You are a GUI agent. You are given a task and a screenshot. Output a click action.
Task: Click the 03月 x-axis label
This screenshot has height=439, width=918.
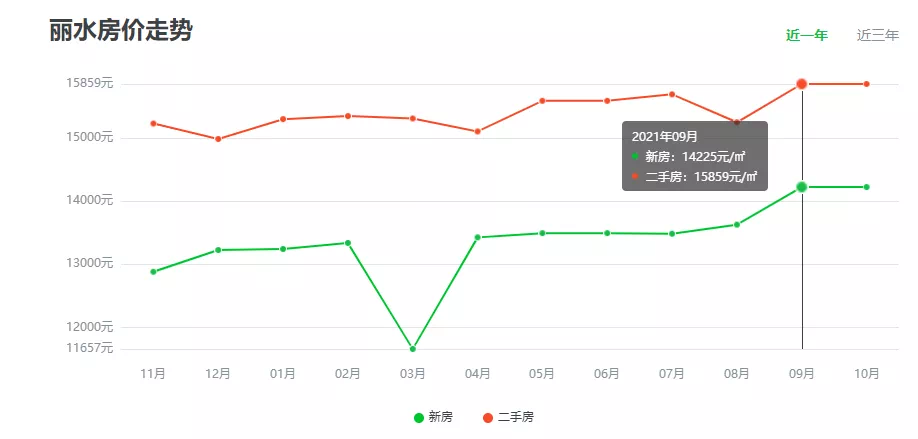tap(412, 374)
